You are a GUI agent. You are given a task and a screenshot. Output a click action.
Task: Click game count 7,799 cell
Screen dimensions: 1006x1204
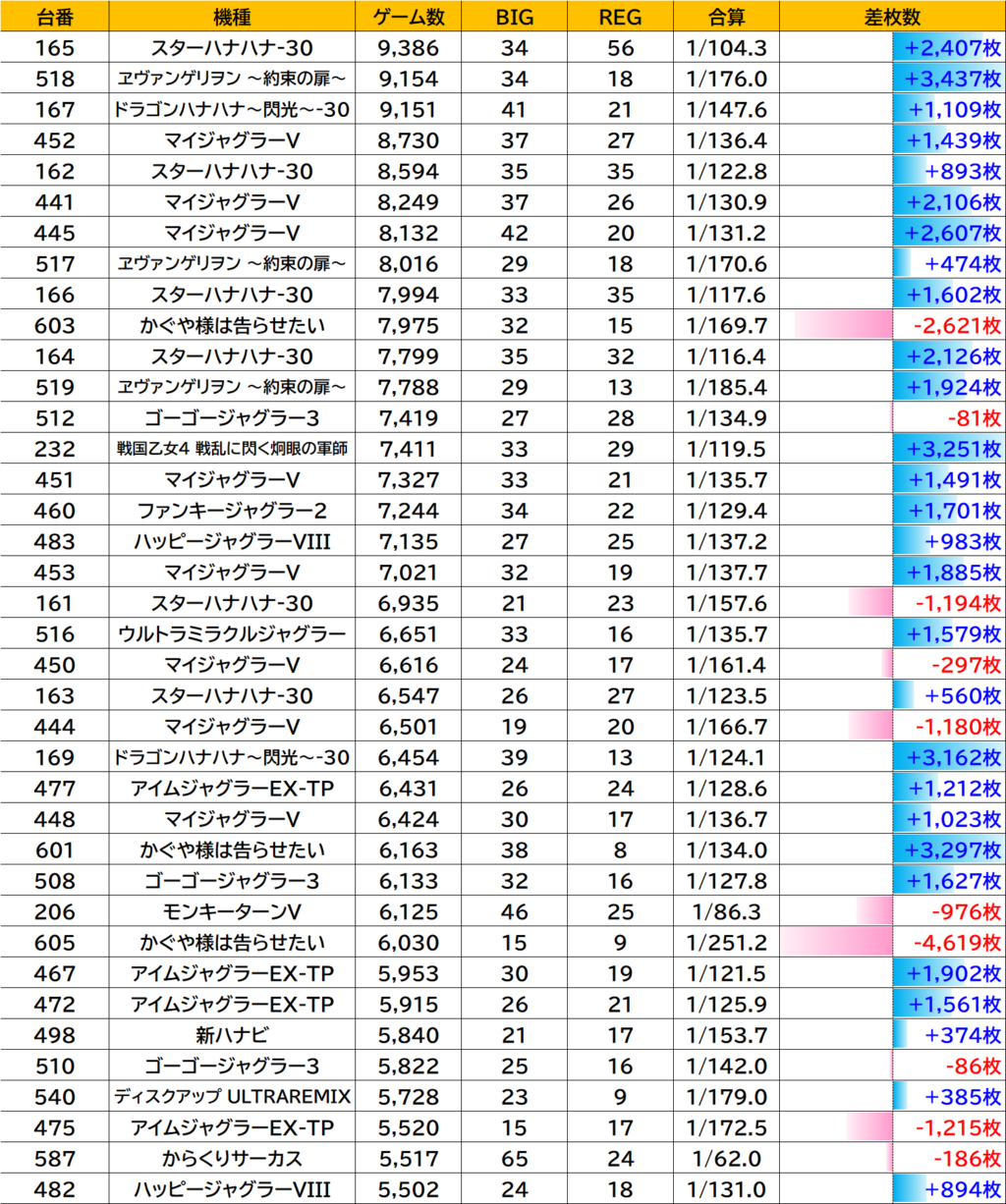click(x=409, y=356)
